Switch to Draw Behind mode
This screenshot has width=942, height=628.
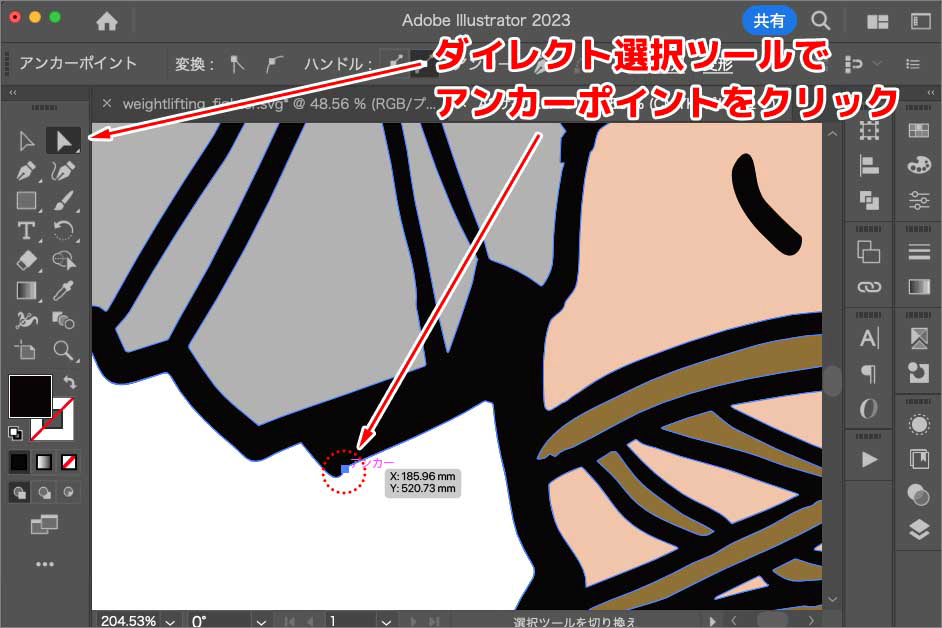(45, 492)
